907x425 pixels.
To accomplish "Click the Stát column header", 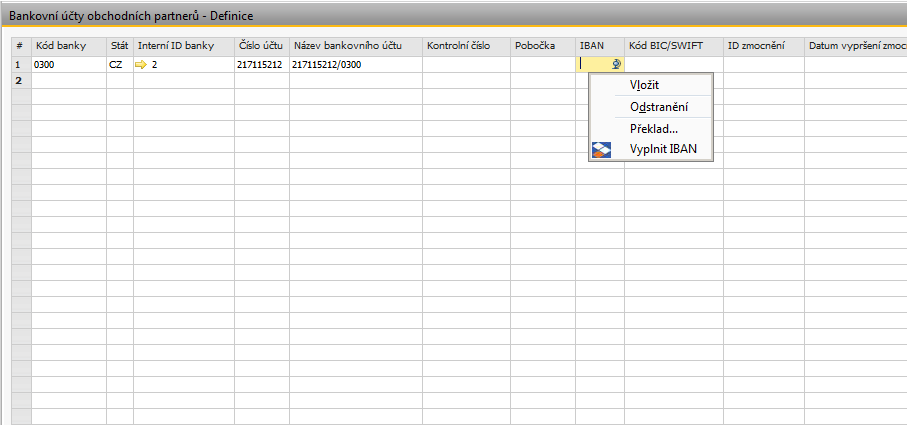I will pyautogui.click(x=119, y=46).
